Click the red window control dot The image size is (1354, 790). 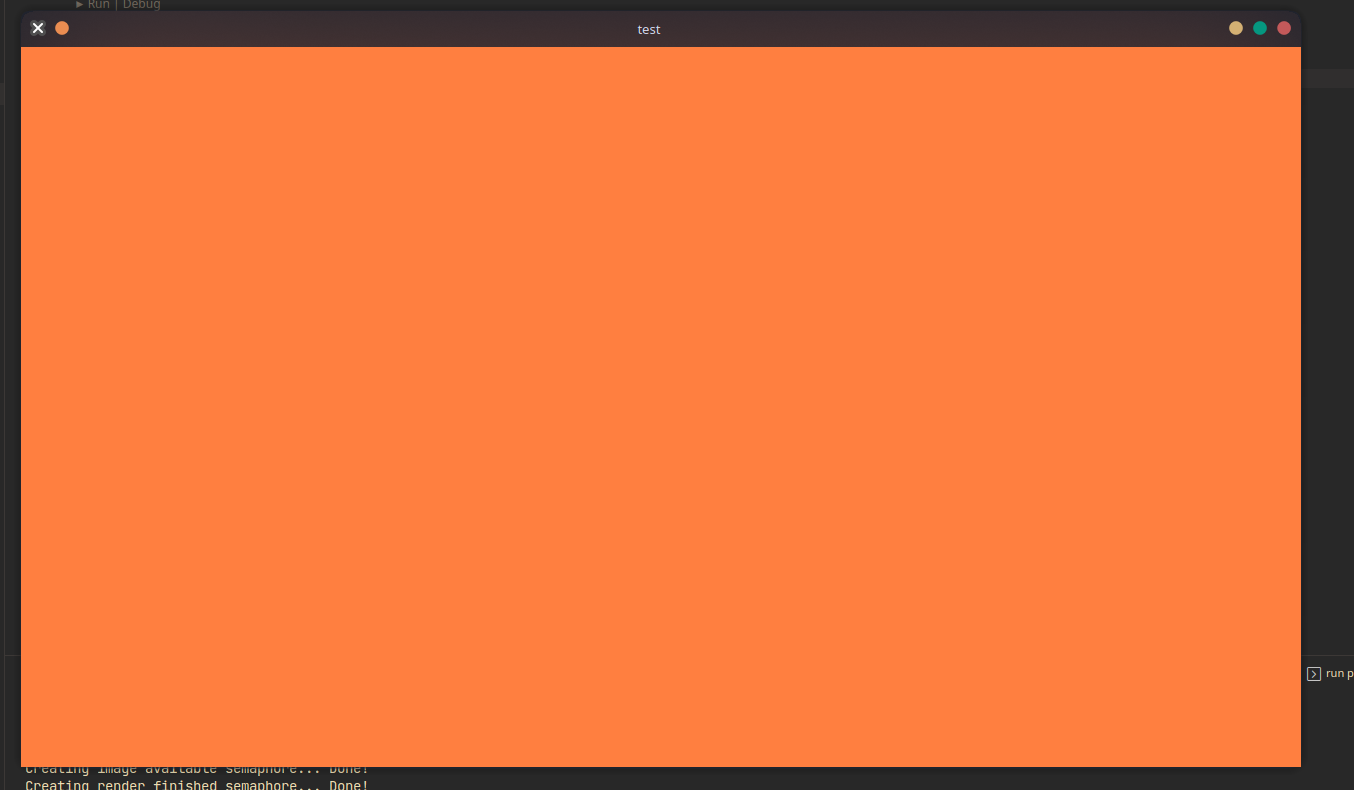pyautogui.click(x=1284, y=28)
